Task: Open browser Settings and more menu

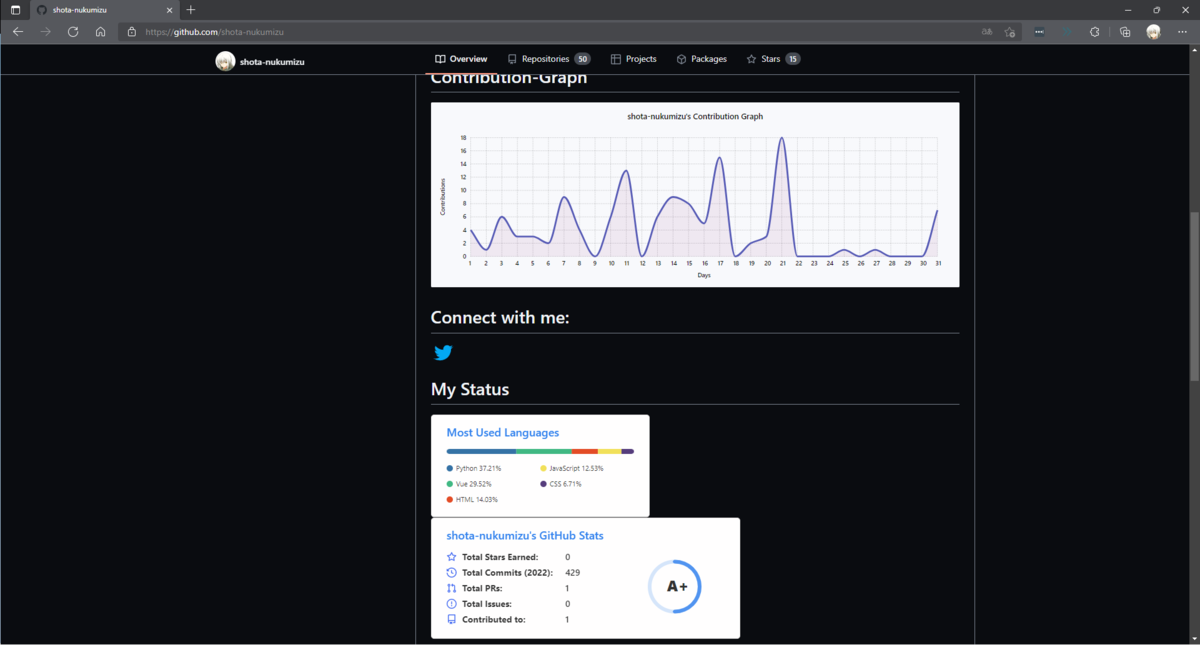Action: [1182, 32]
